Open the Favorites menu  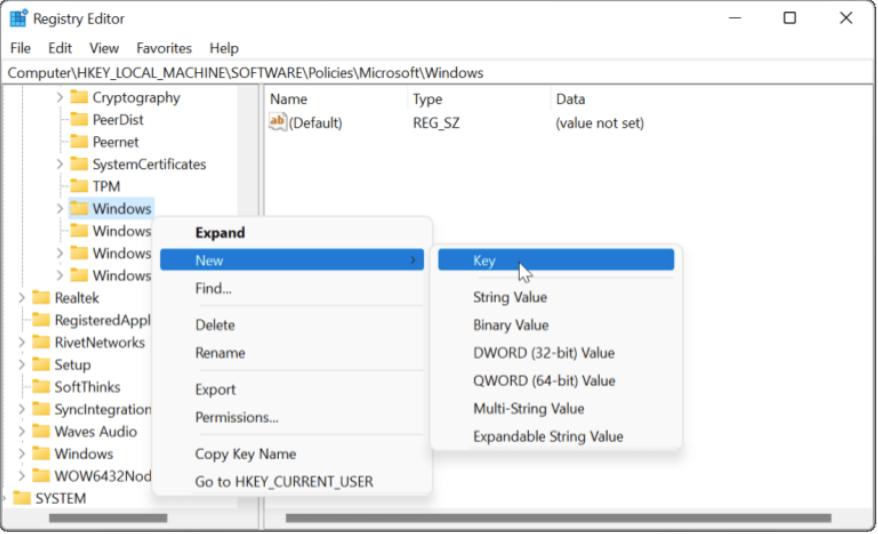pos(164,48)
